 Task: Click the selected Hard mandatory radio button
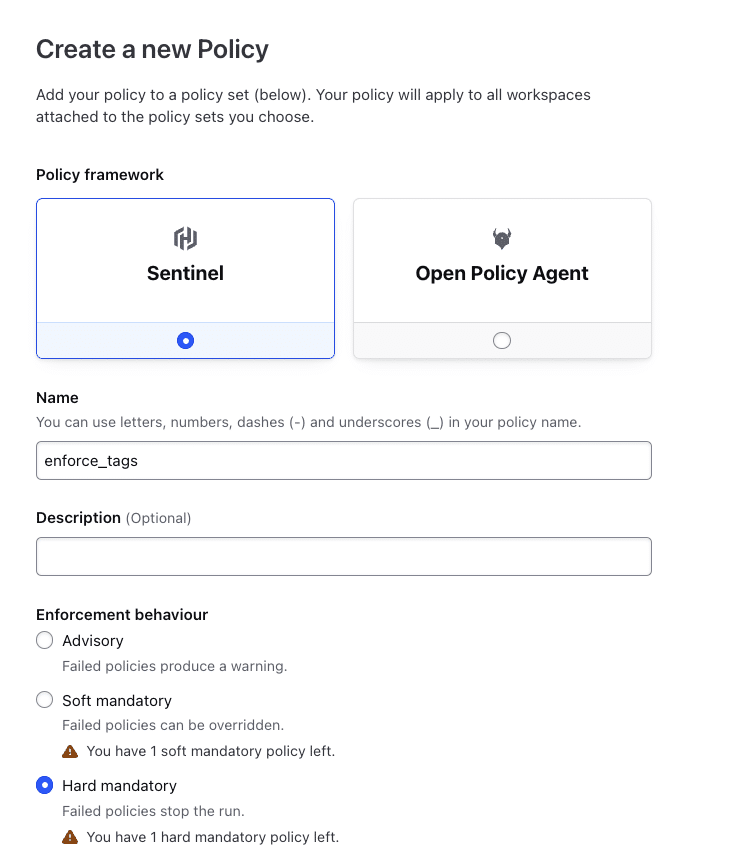[x=44, y=785]
